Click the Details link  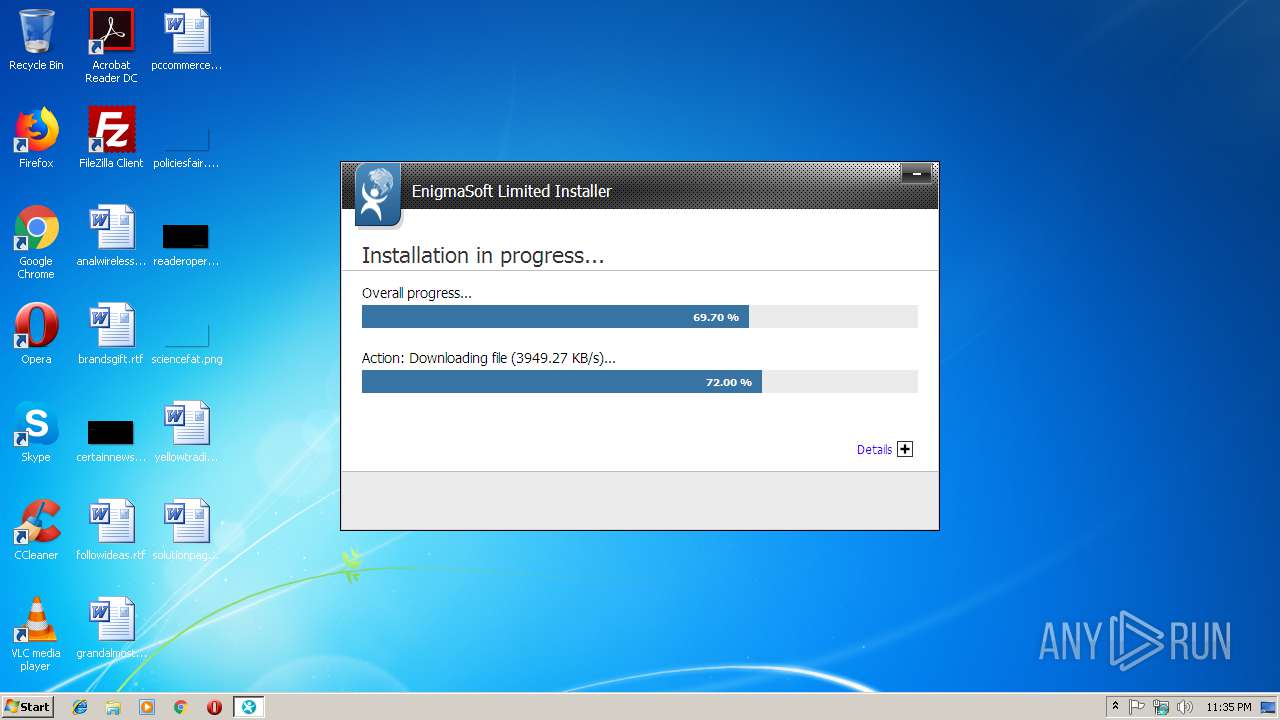coord(874,450)
